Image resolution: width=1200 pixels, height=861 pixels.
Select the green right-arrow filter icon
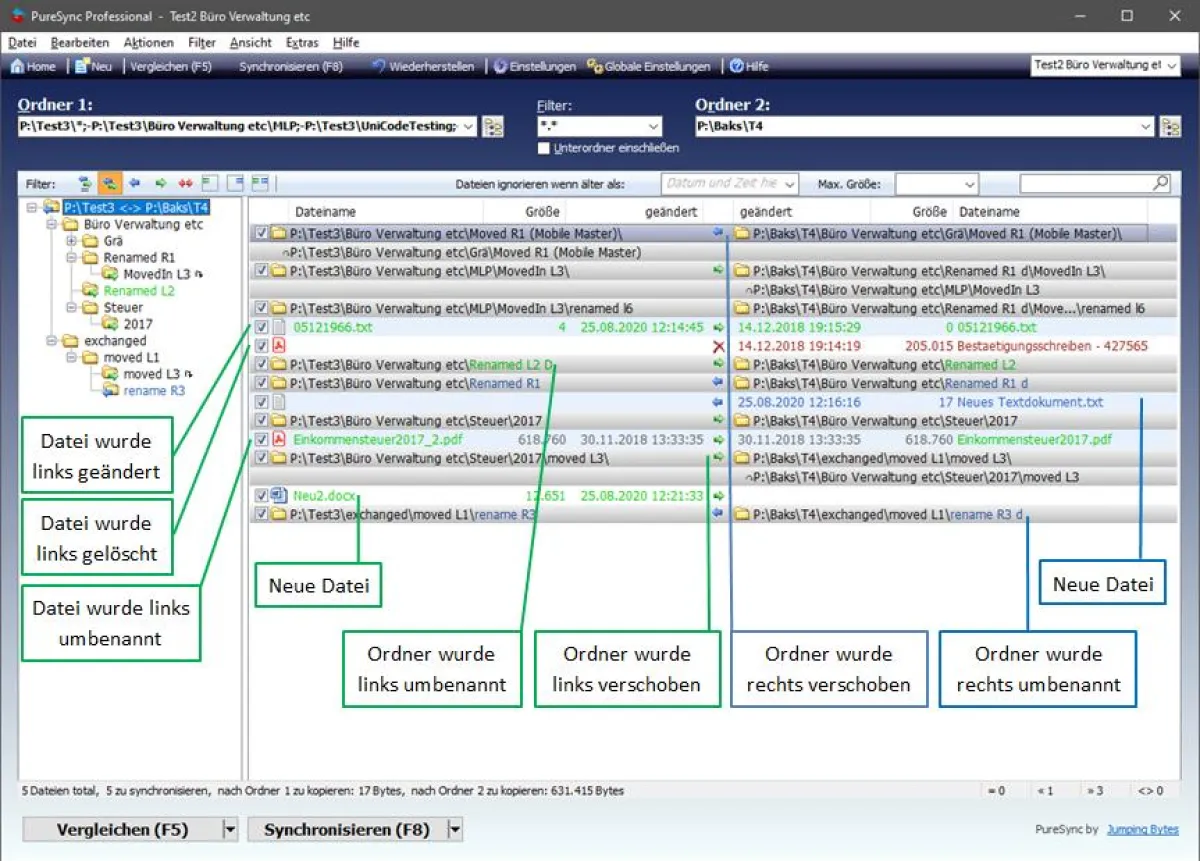pos(160,183)
